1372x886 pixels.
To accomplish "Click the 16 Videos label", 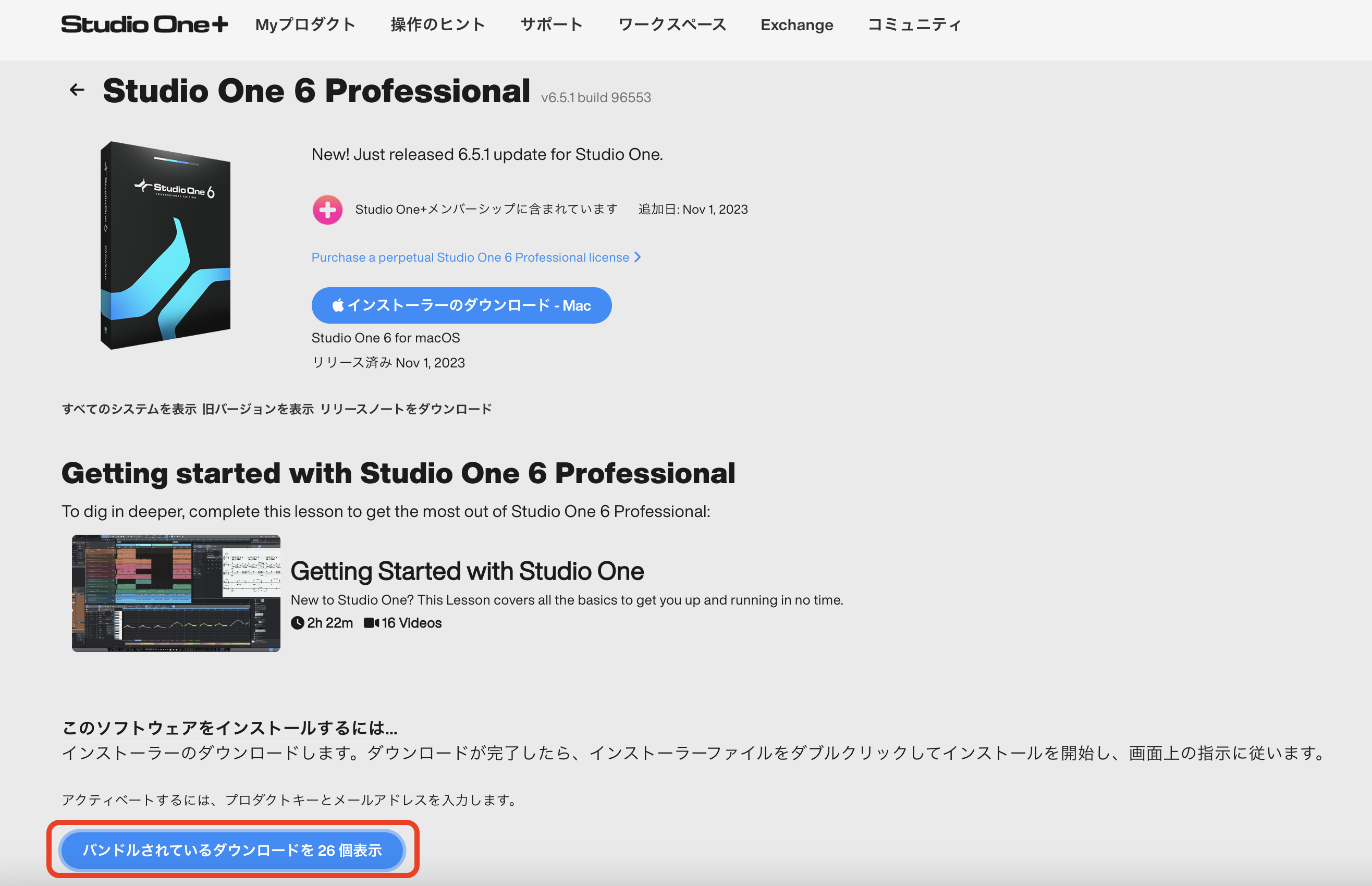I will [402, 623].
